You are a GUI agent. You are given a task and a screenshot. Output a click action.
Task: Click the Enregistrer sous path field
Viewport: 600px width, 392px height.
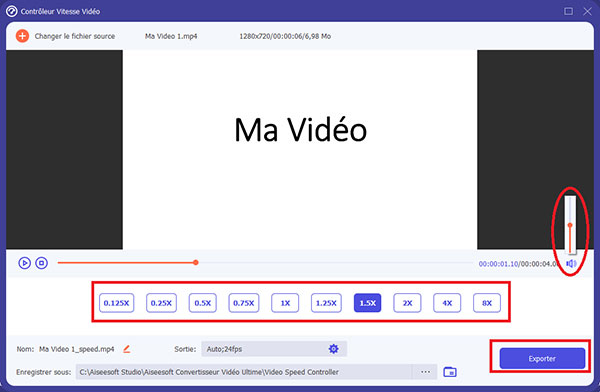(244, 372)
